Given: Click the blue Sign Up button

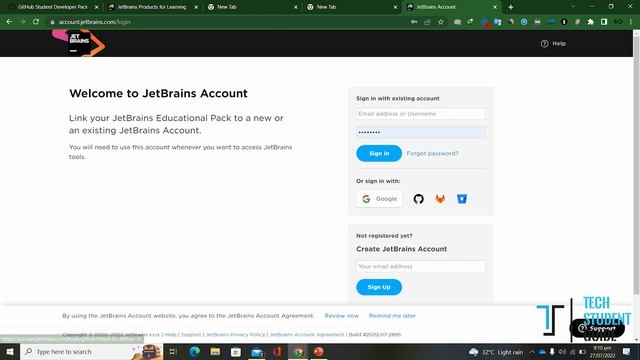Looking at the screenshot, I should (x=379, y=287).
